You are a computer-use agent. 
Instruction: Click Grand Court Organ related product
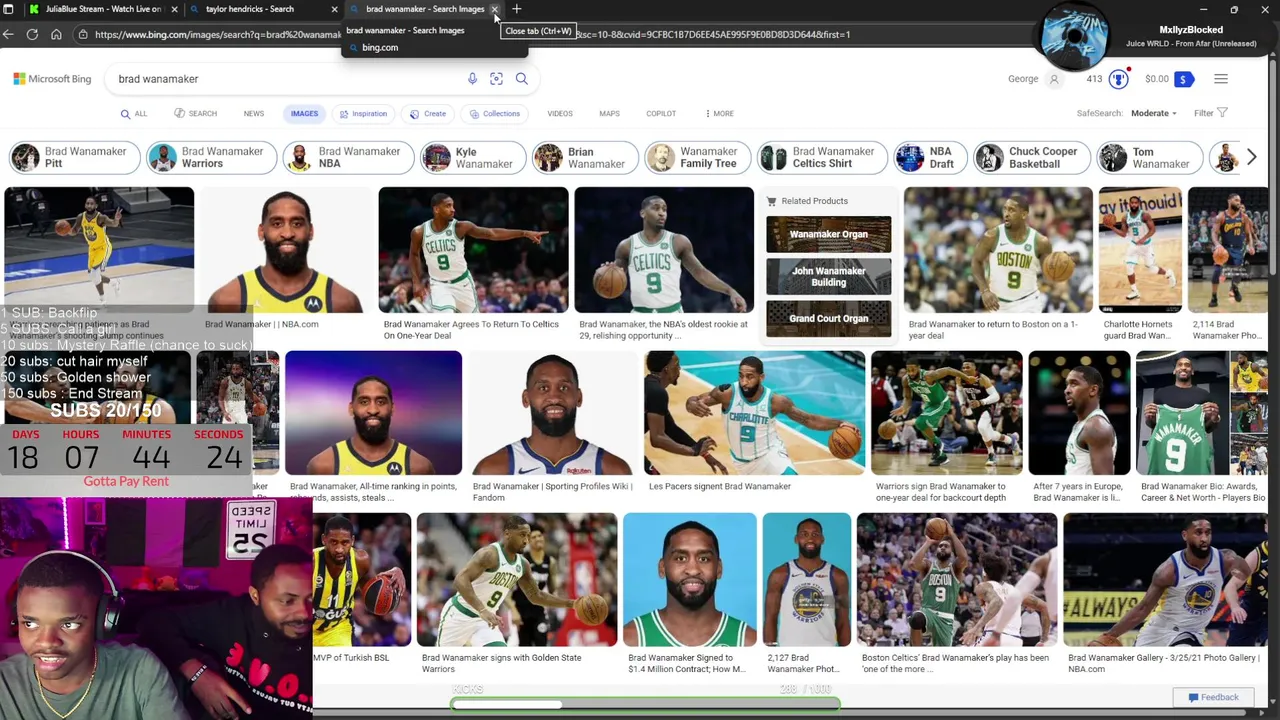829,319
